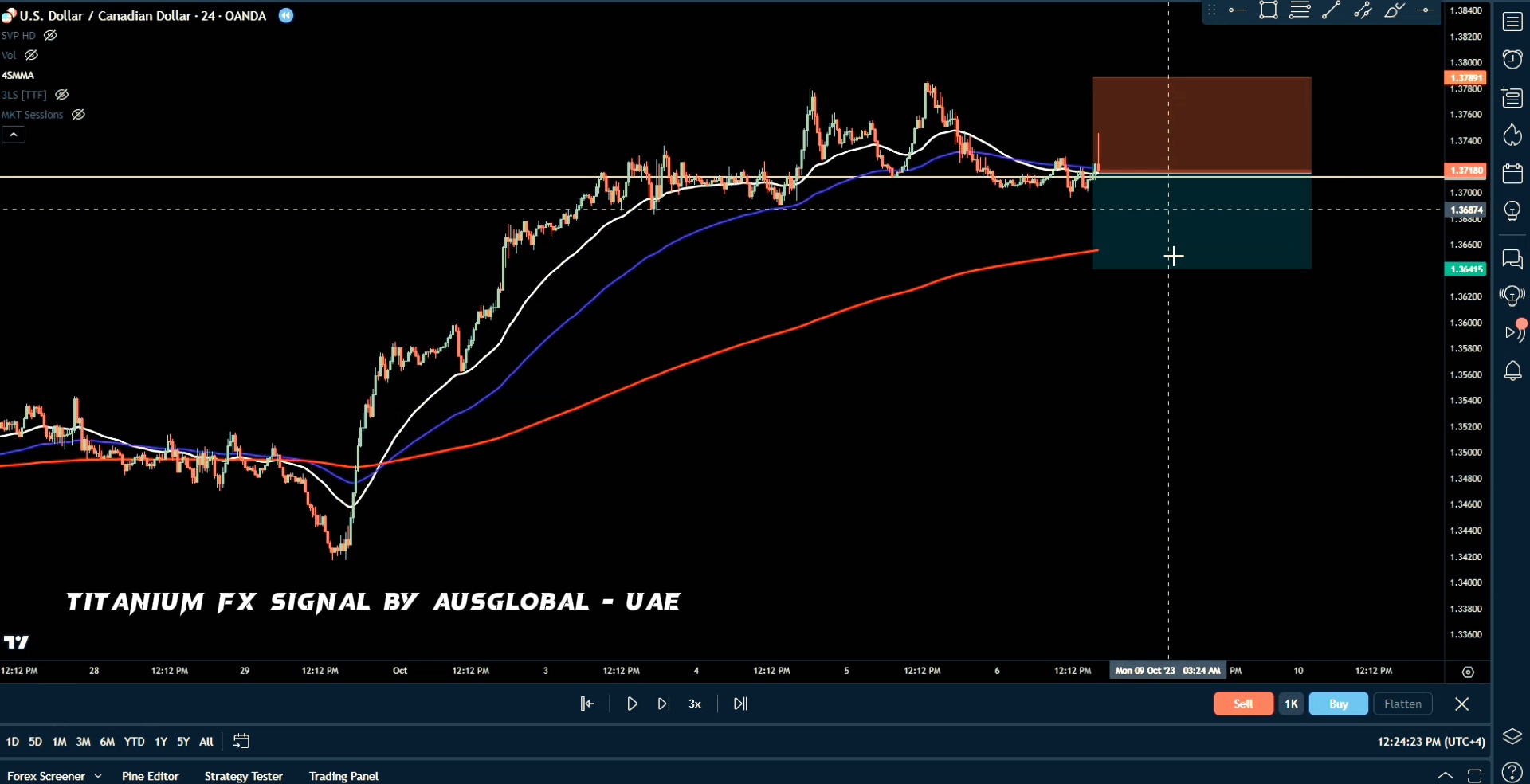The width and height of the screenshot is (1530, 784).
Task: Close the replay toolbar
Action: coord(1461,704)
